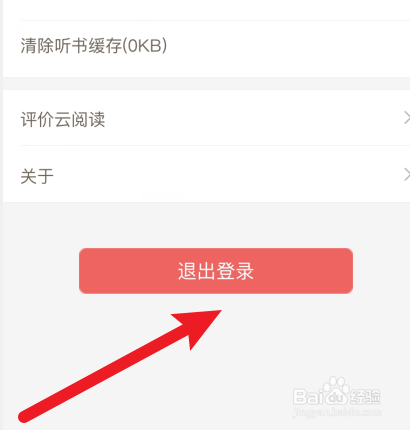Screen dimensions: 410x430
Task: Click the Bai text in the Baidu logo
Action: (x=308, y=397)
